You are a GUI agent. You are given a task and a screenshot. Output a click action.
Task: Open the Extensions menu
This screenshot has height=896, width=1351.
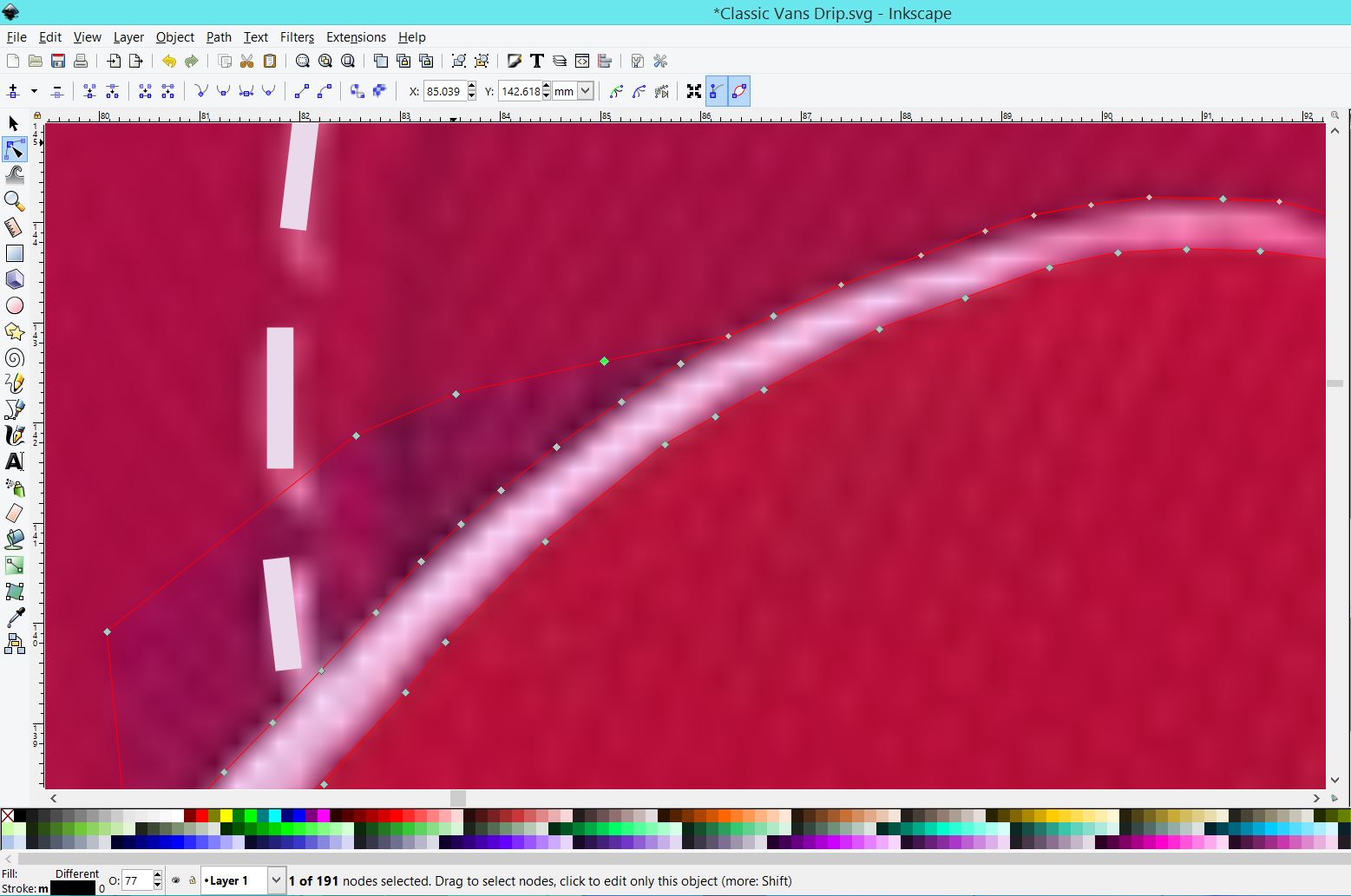click(356, 37)
